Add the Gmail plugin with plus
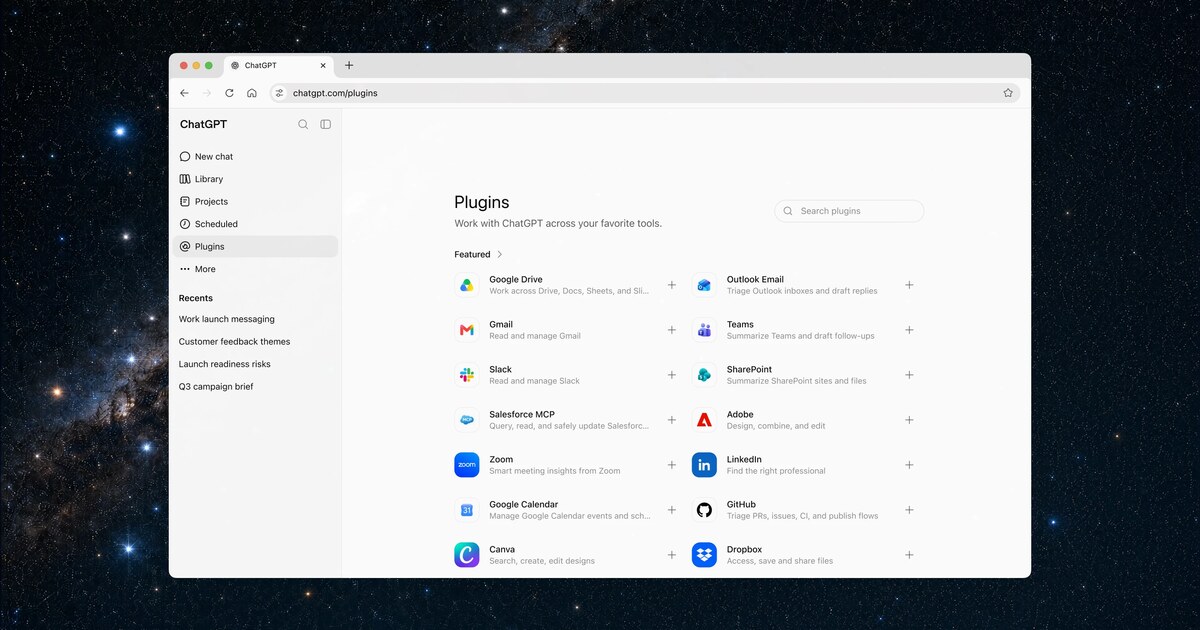 (x=672, y=330)
